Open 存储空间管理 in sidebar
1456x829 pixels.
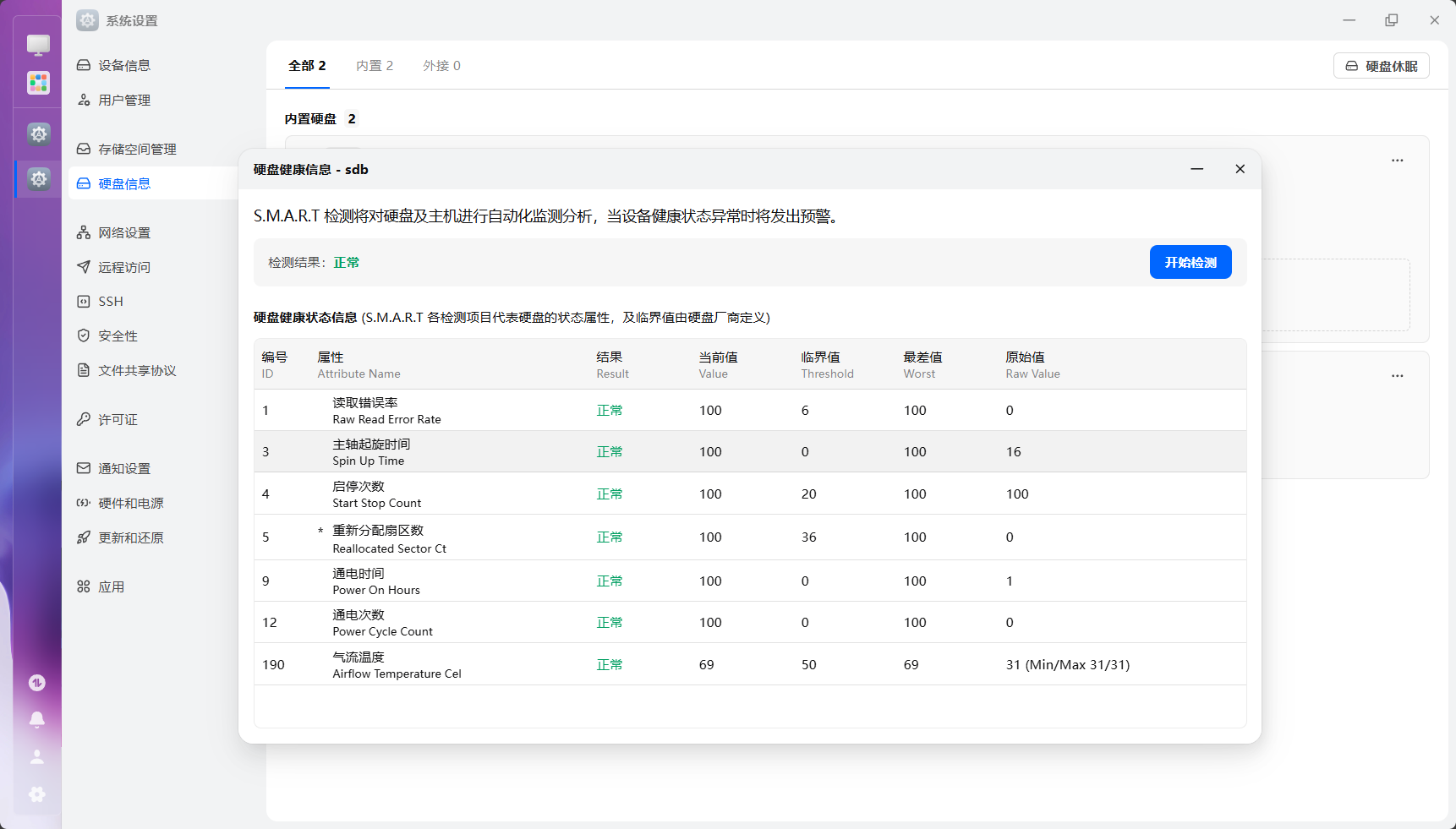[136, 149]
